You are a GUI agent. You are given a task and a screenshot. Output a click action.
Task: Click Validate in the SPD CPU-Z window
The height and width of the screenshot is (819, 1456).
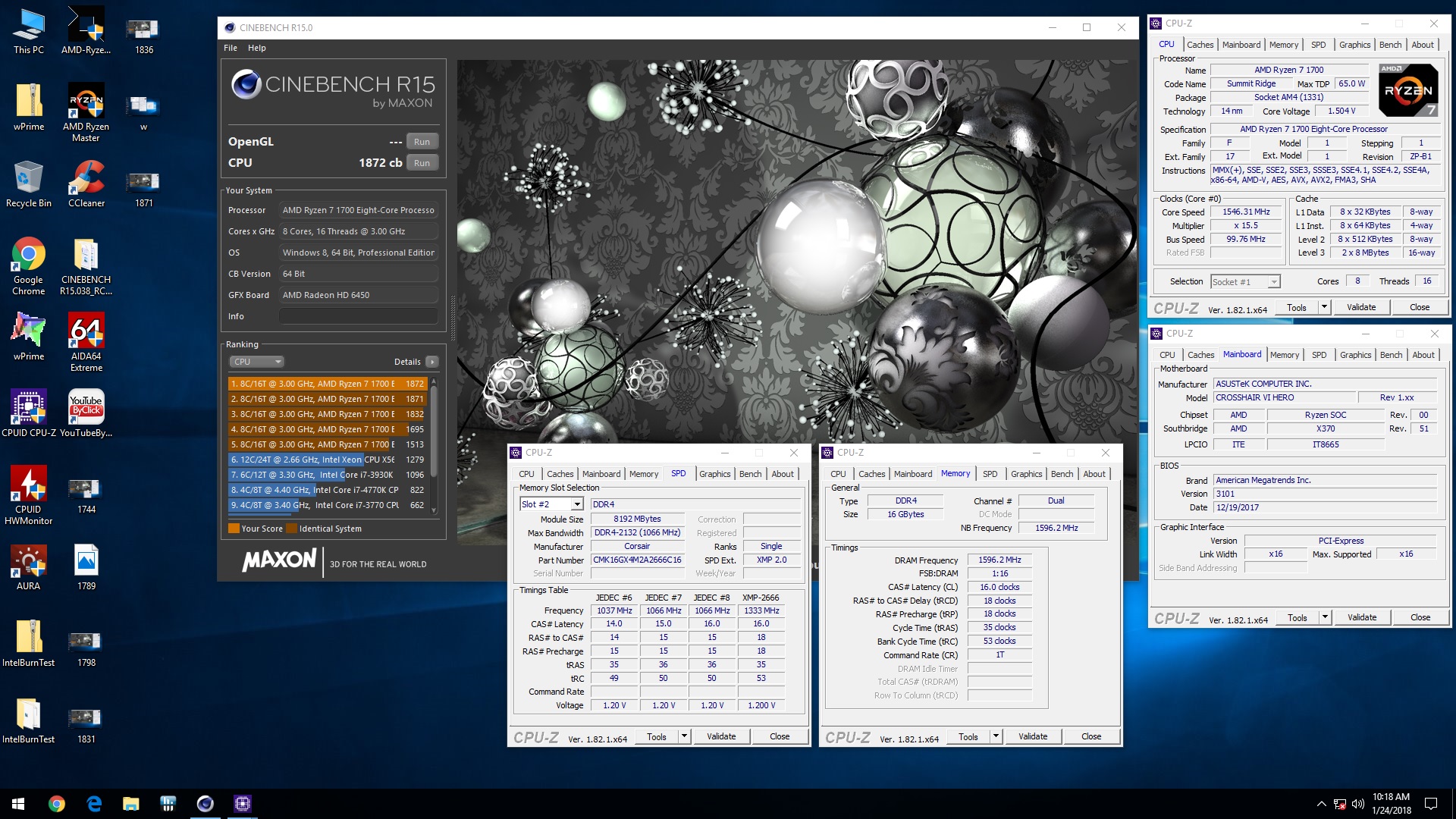click(x=721, y=736)
